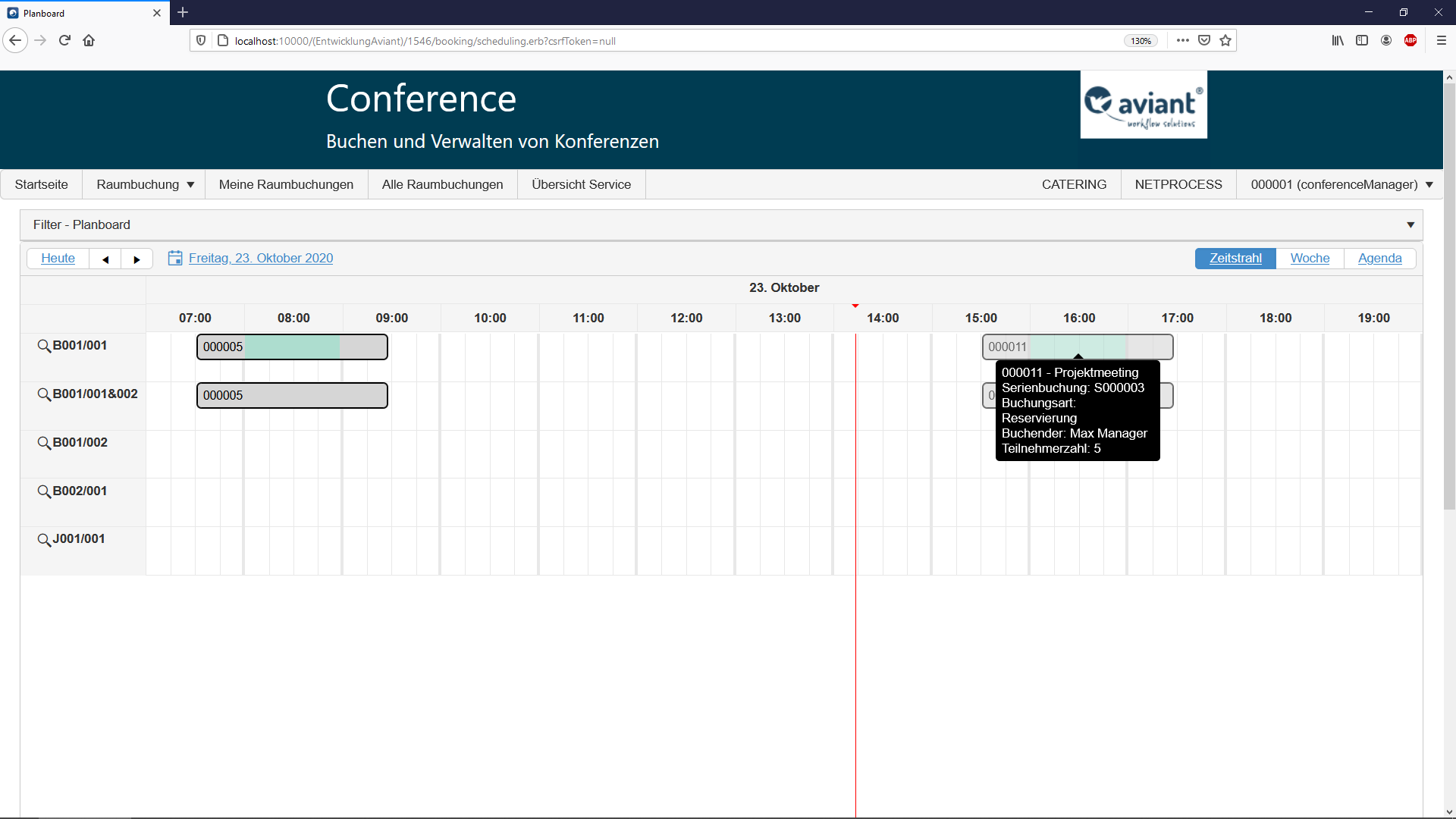Bookmark this page with the star icon
This screenshot has height=819, width=1456.
[x=1225, y=41]
